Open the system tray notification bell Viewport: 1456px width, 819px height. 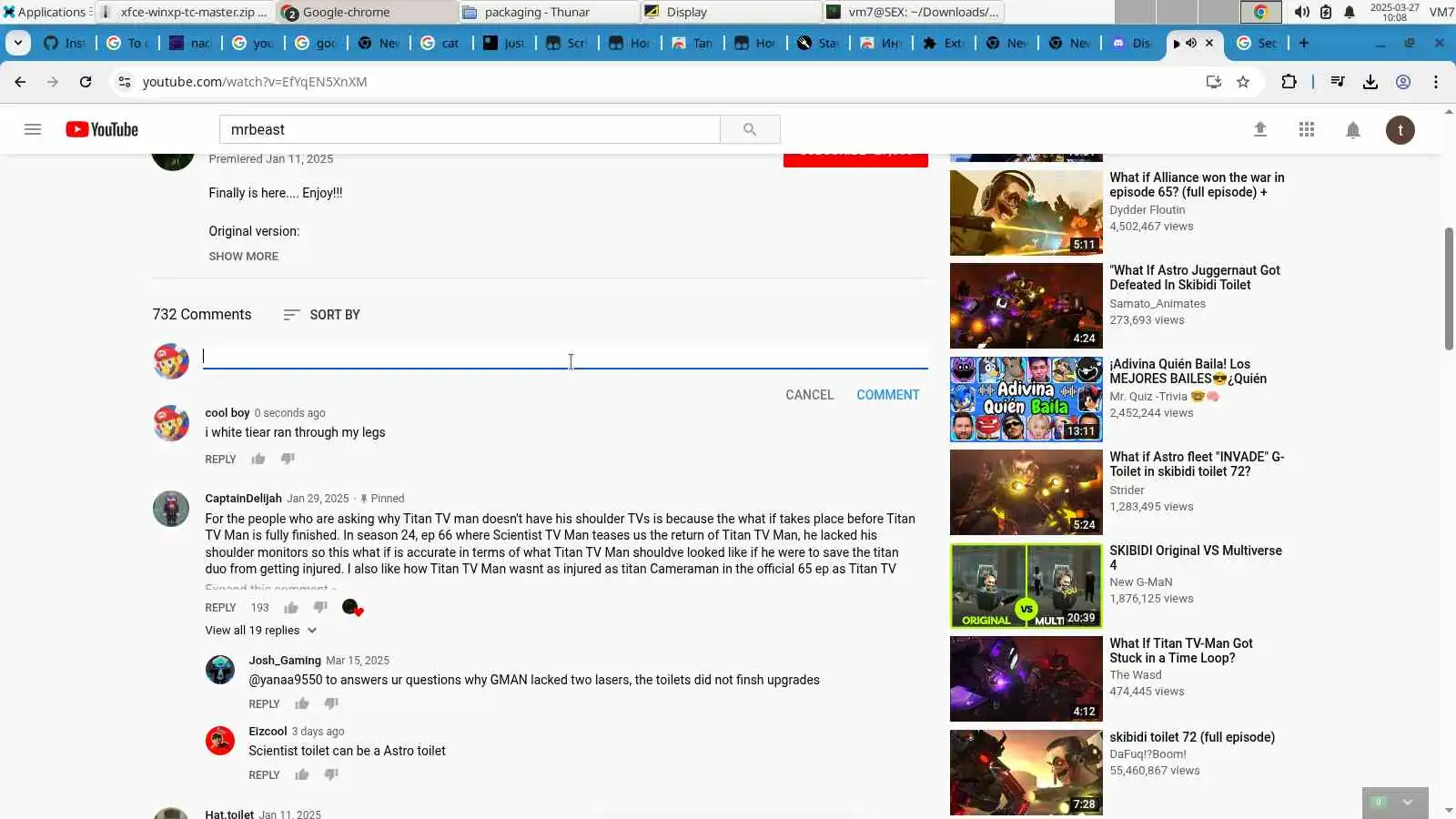click(1350, 12)
